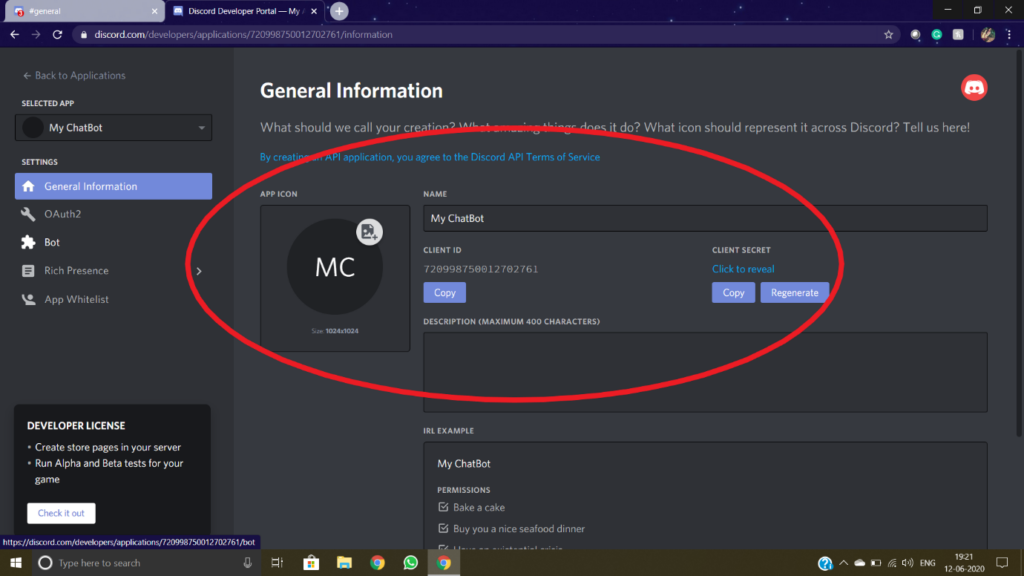The height and width of the screenshot is (576, 1024).
Task: Click the green Grammarly extension icon
Action: [936, 35]
